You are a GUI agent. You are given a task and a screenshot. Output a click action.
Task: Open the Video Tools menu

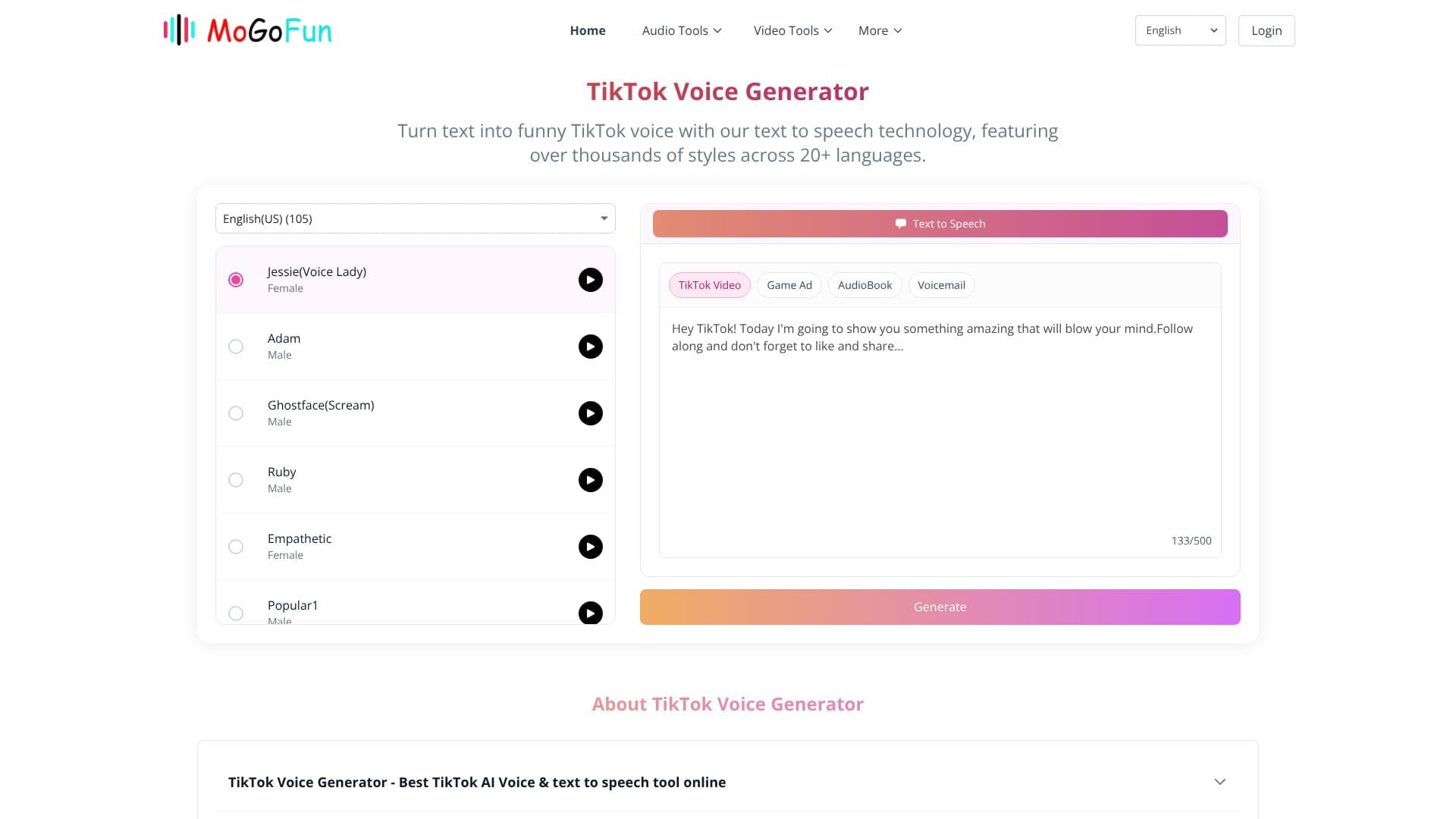click(x=792, y=30)
